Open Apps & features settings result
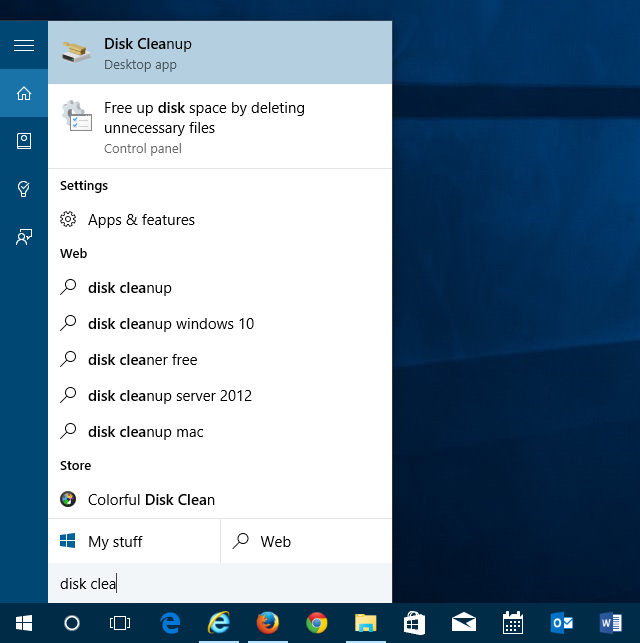Viewport: 640px width, 643px height. tap(141, 220)
